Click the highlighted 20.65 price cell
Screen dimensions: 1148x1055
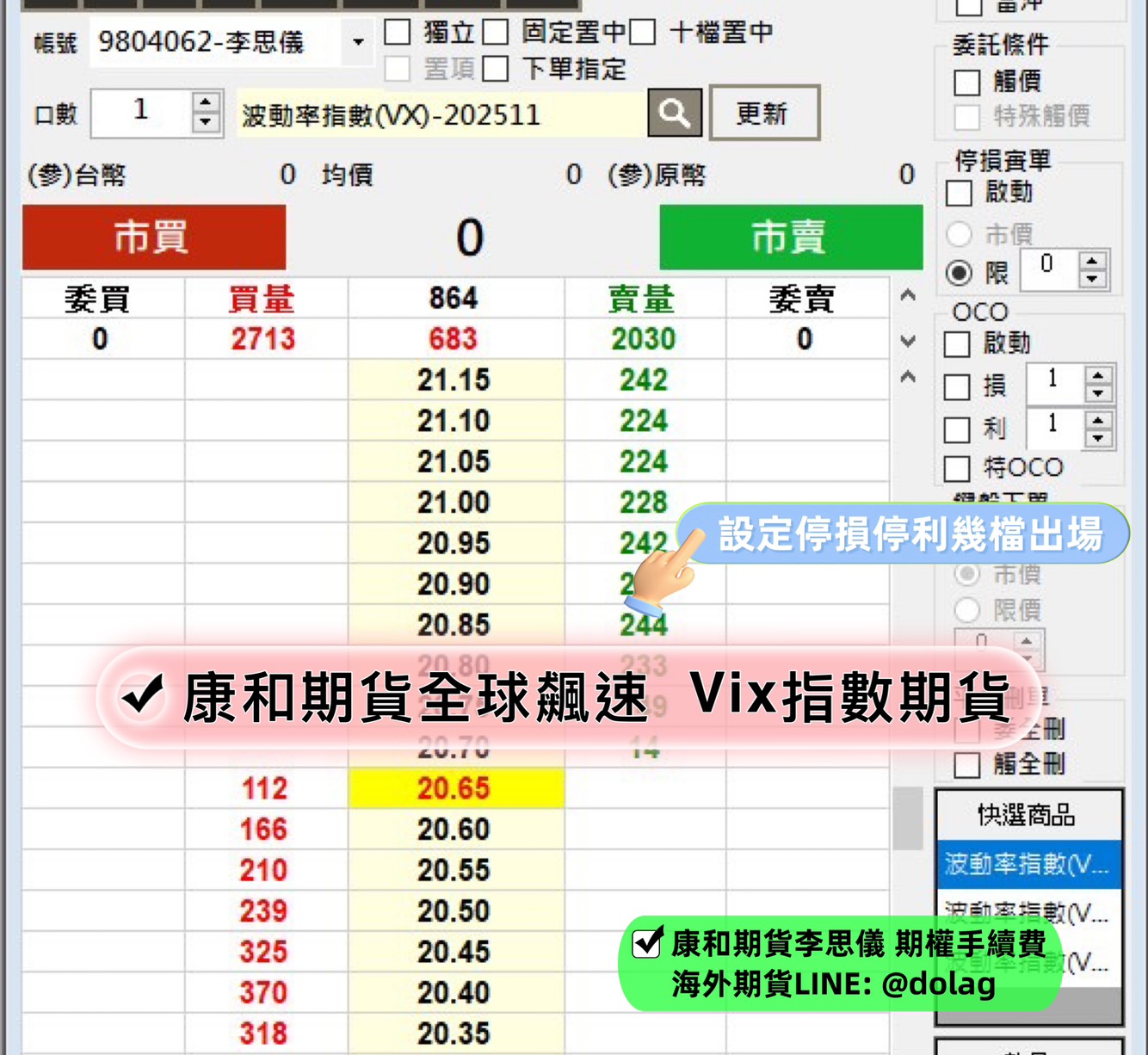tap(454, 788)
